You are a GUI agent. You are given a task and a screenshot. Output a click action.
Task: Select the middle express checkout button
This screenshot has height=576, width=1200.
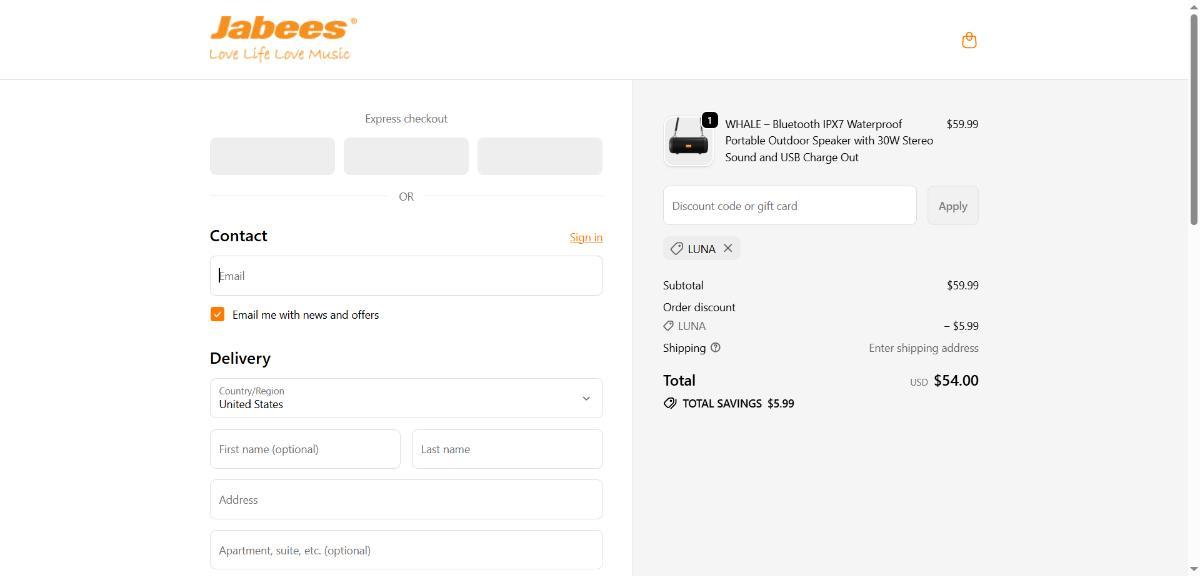pos(406,156)
